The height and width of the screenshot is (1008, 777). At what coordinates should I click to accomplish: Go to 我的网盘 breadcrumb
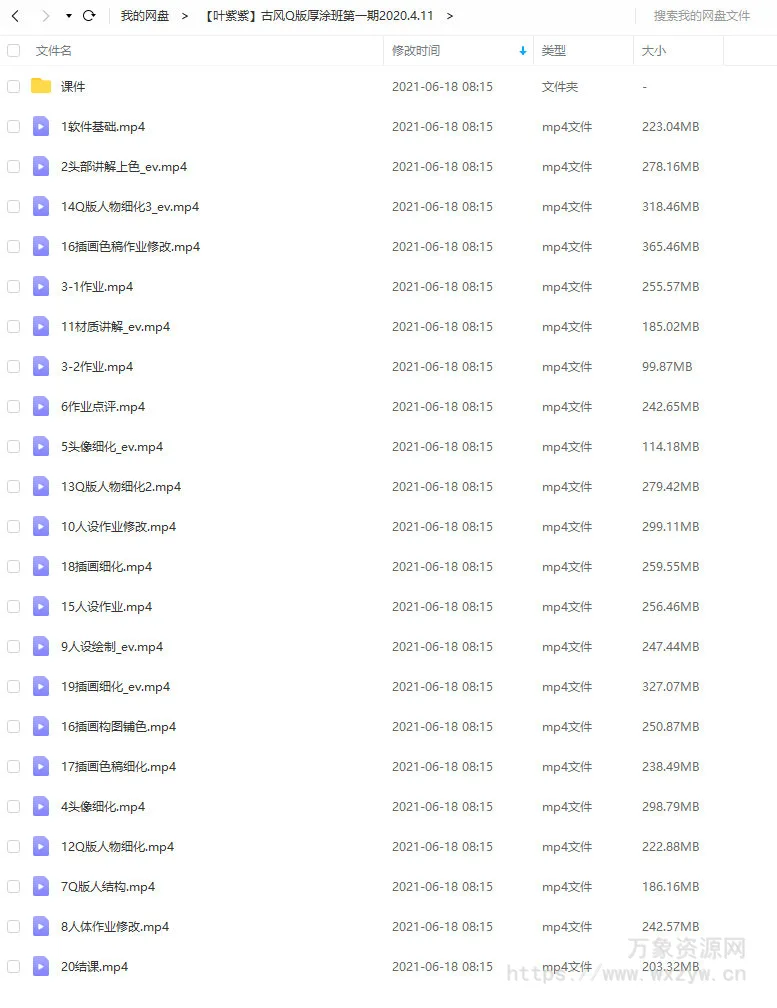[x=145, y=15]
